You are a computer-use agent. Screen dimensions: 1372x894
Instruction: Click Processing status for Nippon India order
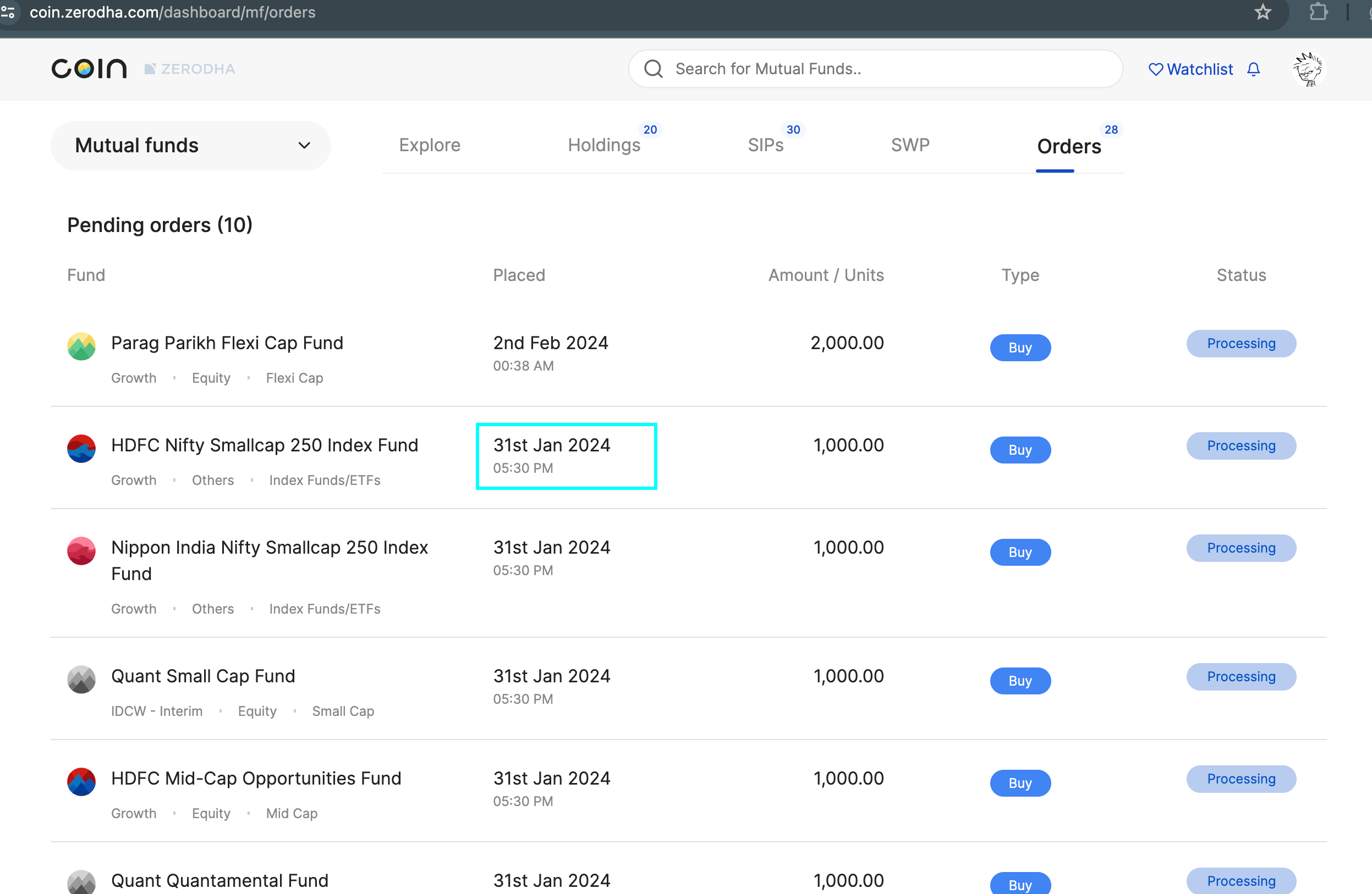coord(1241,548)
